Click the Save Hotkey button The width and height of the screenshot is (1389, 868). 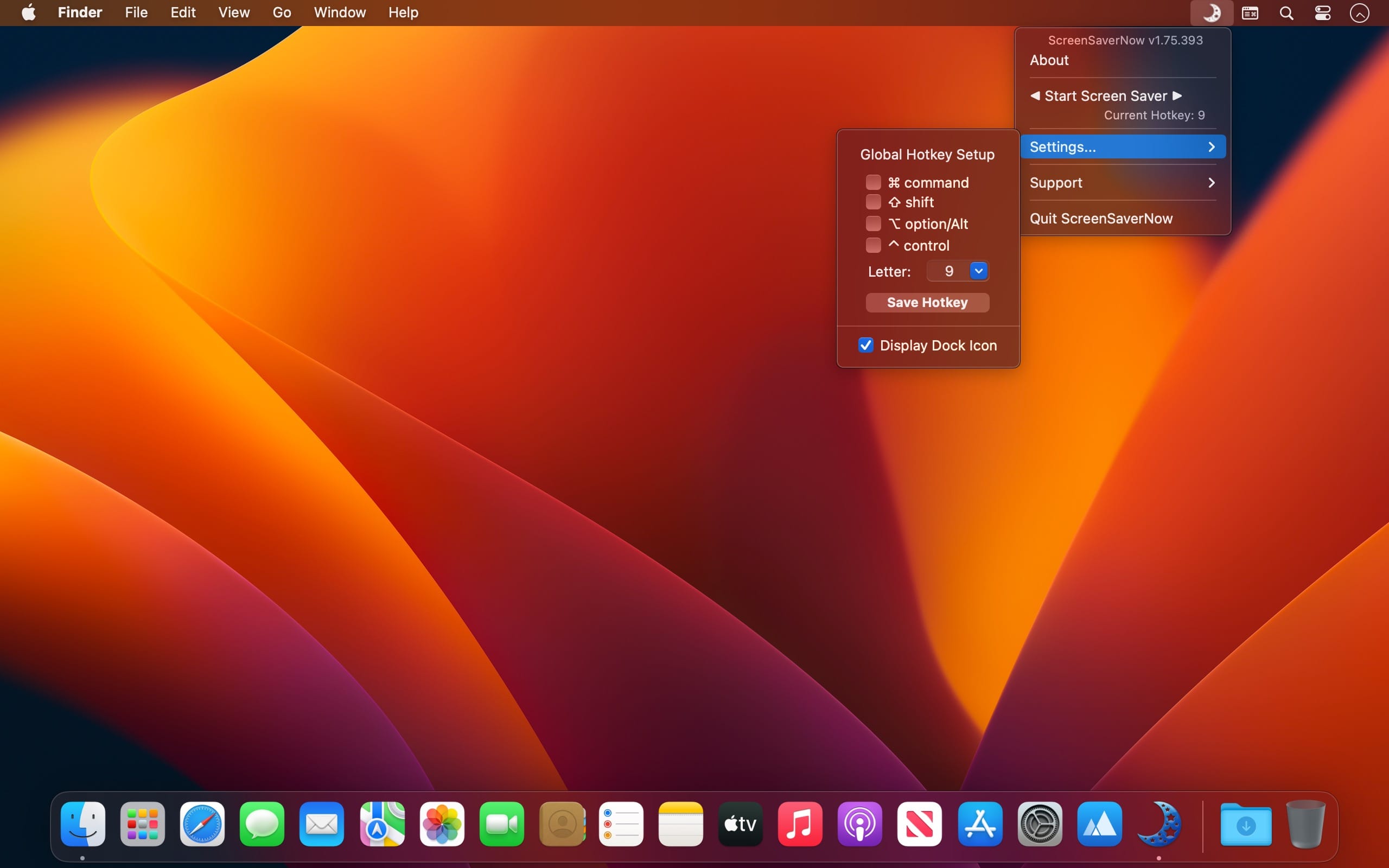pyautogui.click(x=927, y=303)
